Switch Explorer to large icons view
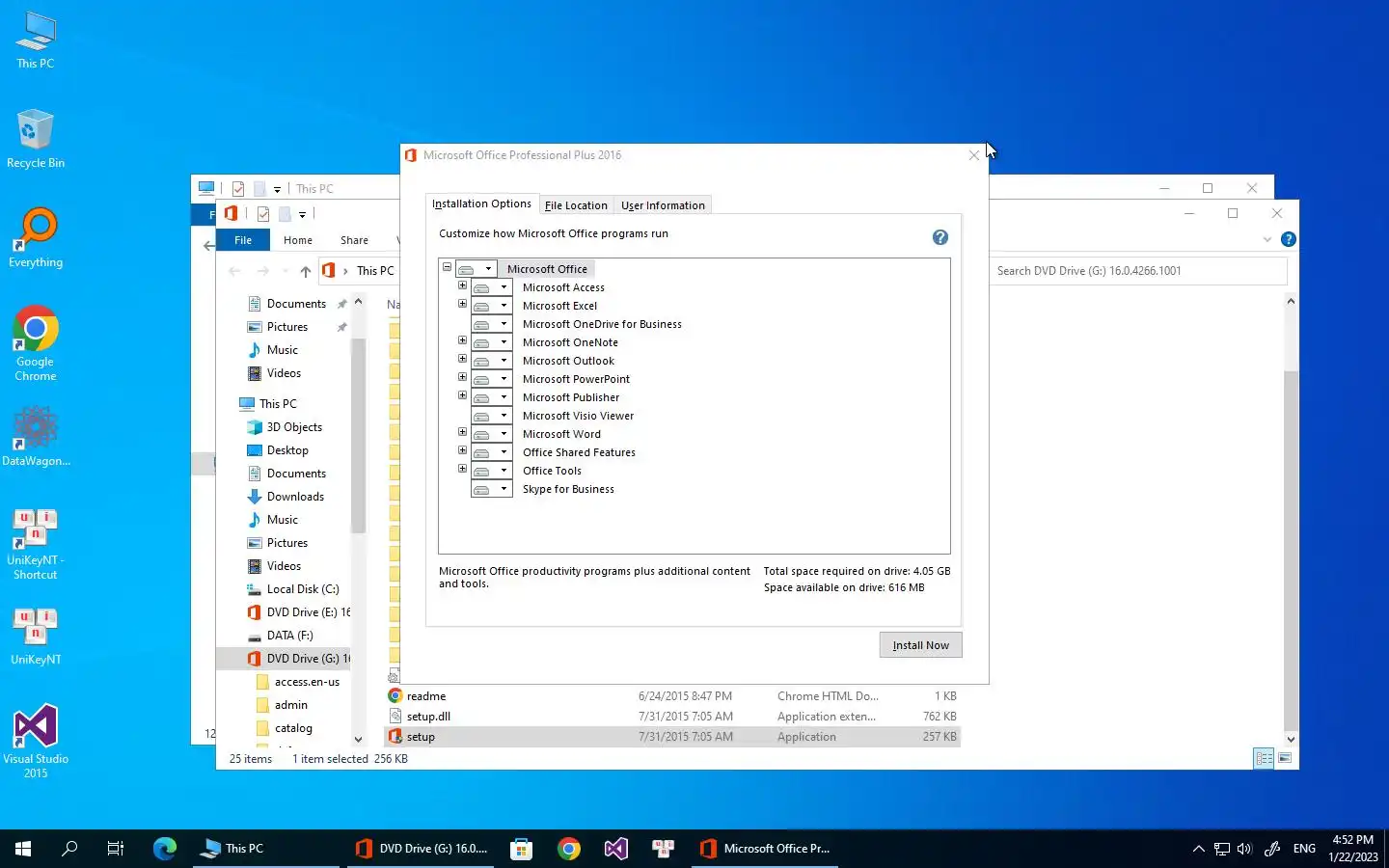 1285,759
